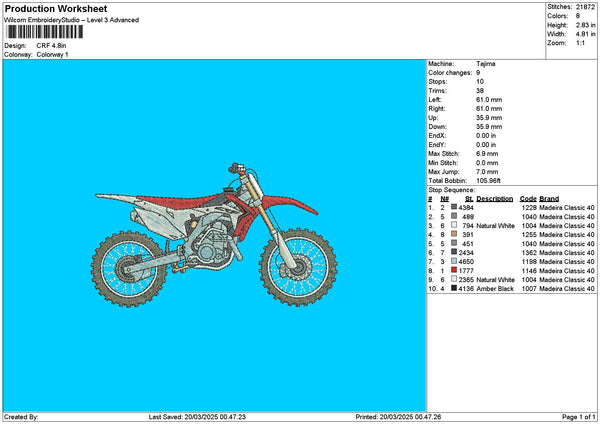Select the Zoom value "1:1"
This screenshot has height=424, width=600.
click(x=580, y=43)
